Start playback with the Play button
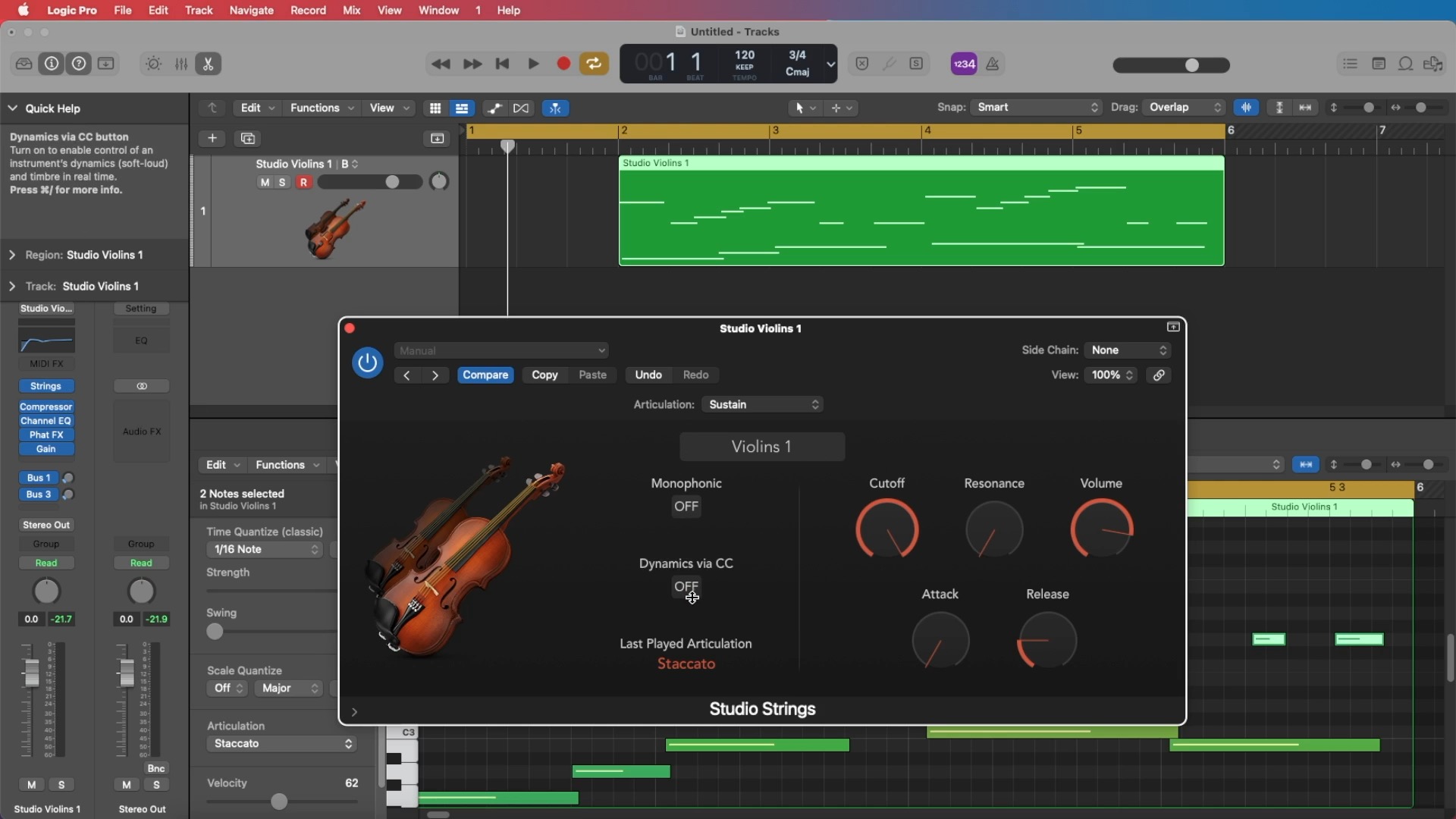This screenshot has width=1456, height=819. [x=533, y=64]
